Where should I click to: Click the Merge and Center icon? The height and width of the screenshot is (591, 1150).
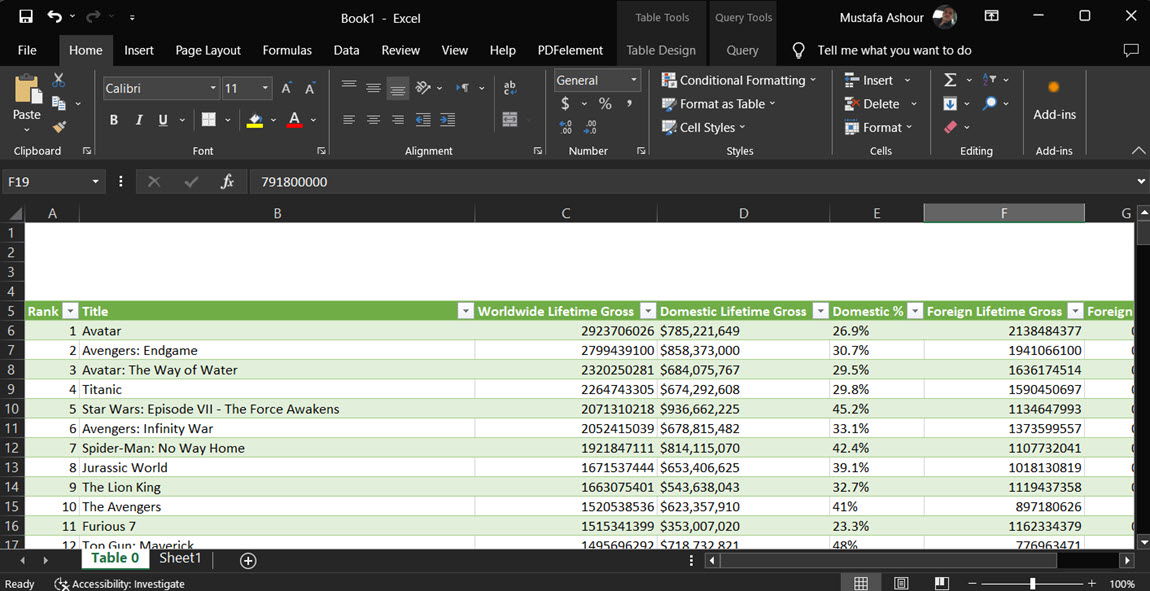point(510,120)
